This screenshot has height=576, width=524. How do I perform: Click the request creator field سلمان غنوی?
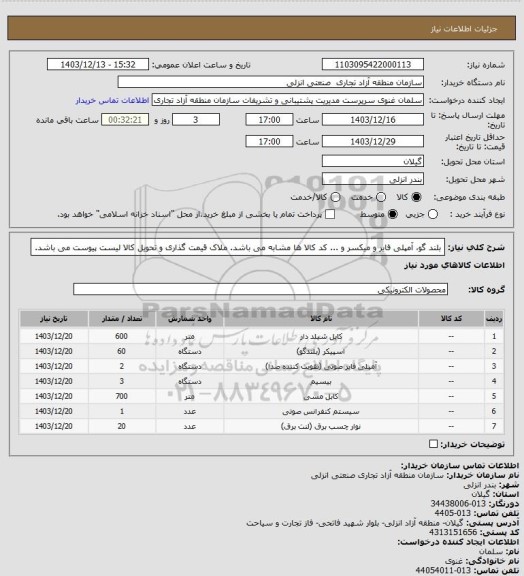coord(288,100)
